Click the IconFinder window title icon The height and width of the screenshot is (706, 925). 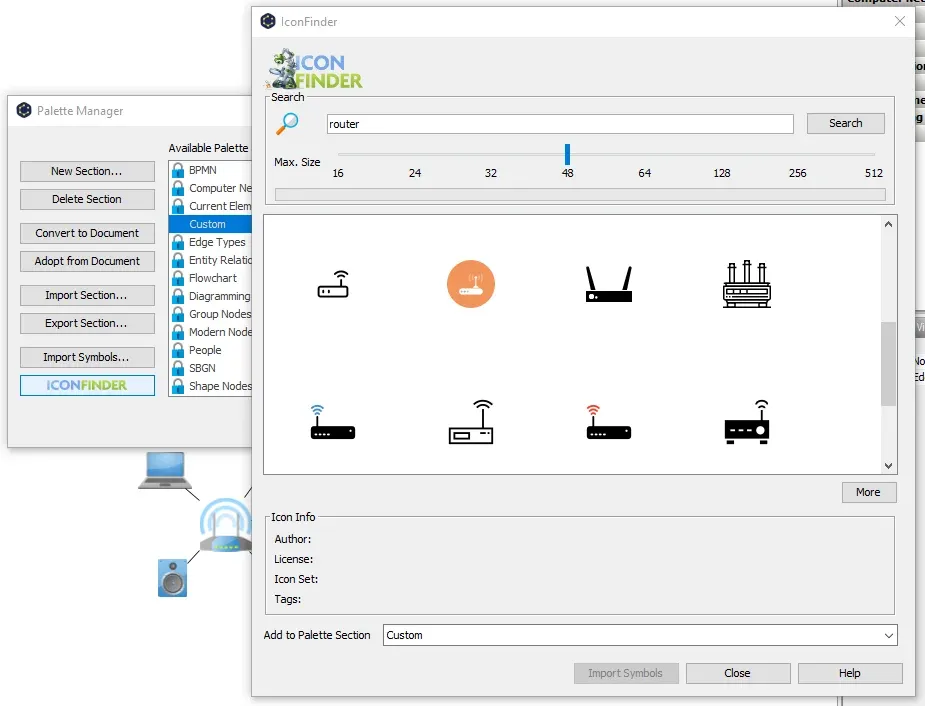pyautogui.click(x=268, y=21)
